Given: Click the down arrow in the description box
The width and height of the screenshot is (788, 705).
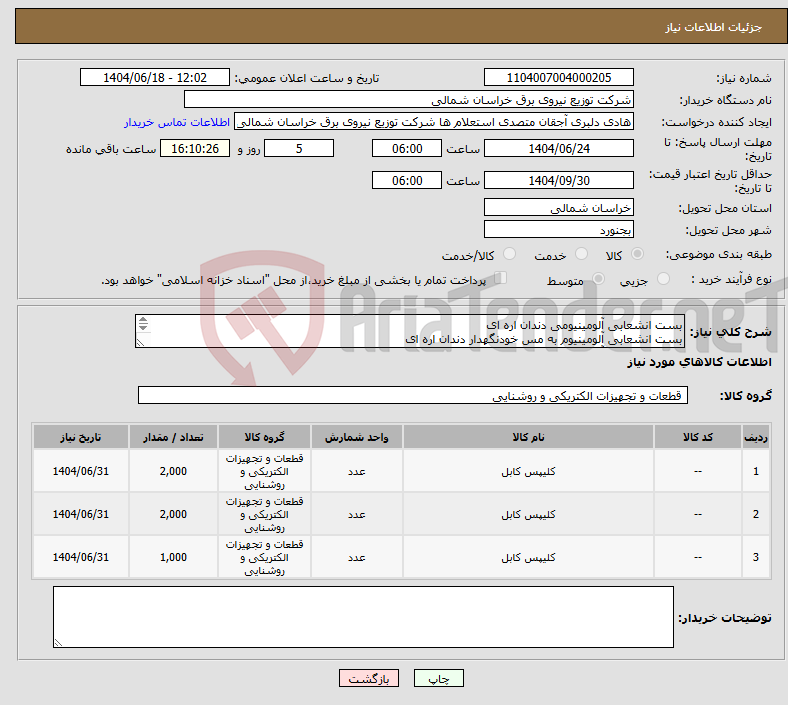Looking at the screenshot, I should coord(143,330).
